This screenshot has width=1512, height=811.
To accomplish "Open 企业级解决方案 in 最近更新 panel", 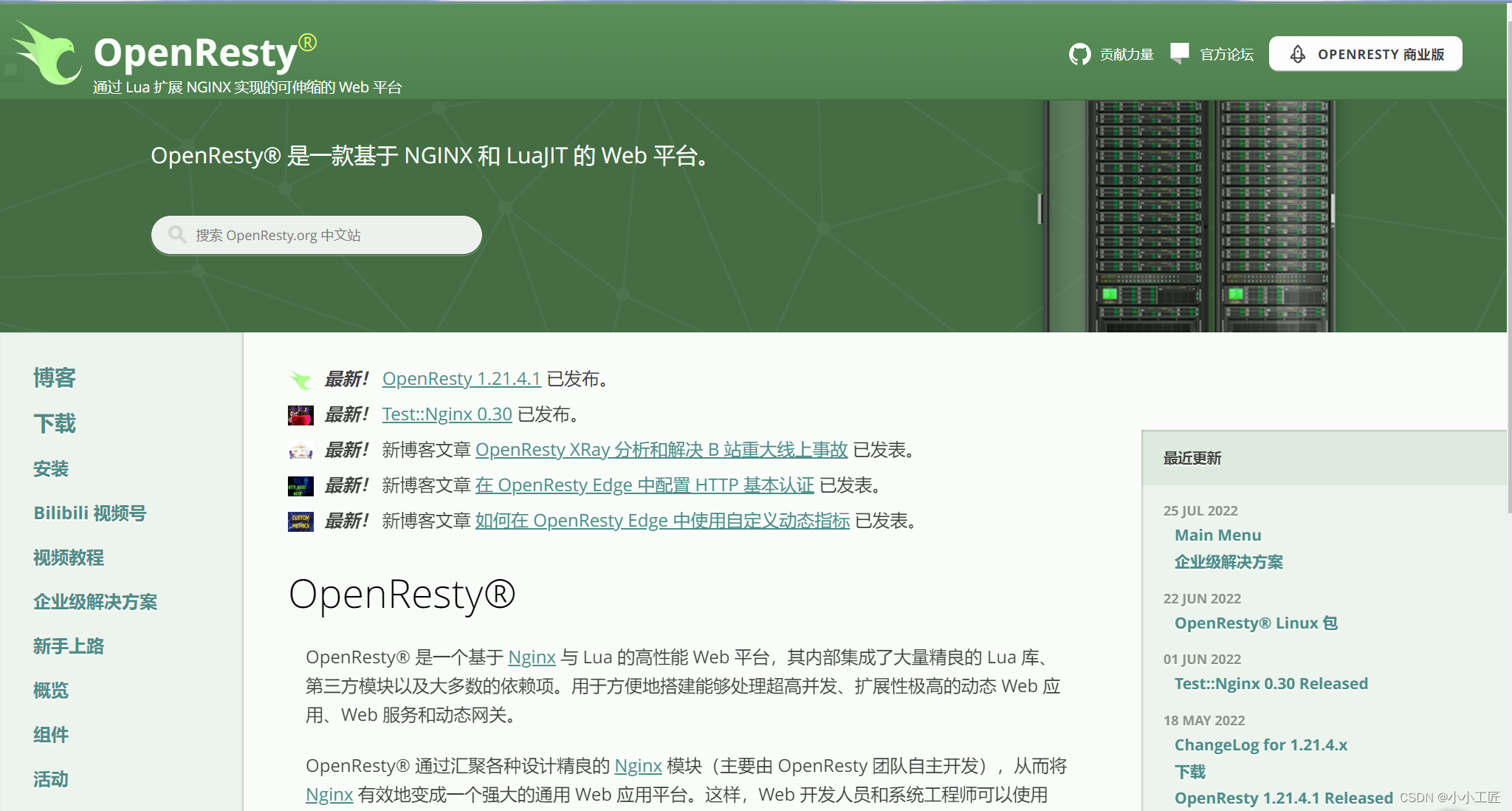I will (1228, 562).
